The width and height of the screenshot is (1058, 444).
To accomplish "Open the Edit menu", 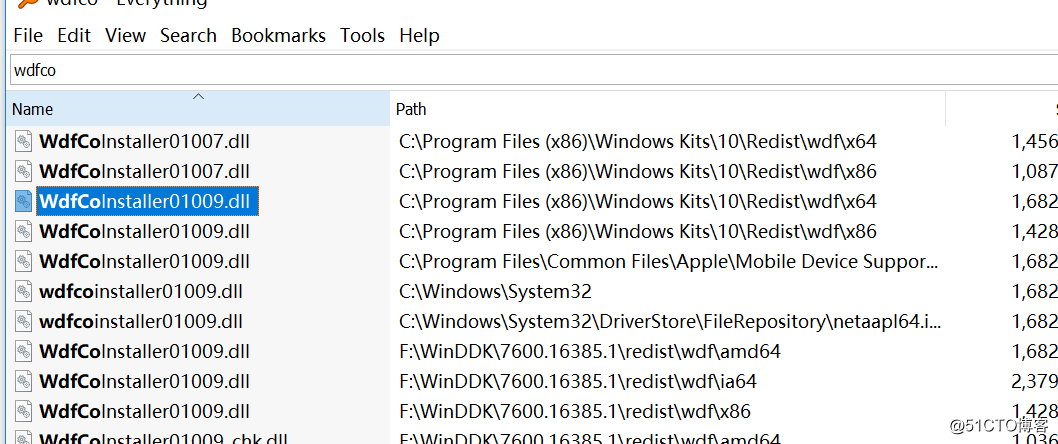I will (x=74, y=36).
